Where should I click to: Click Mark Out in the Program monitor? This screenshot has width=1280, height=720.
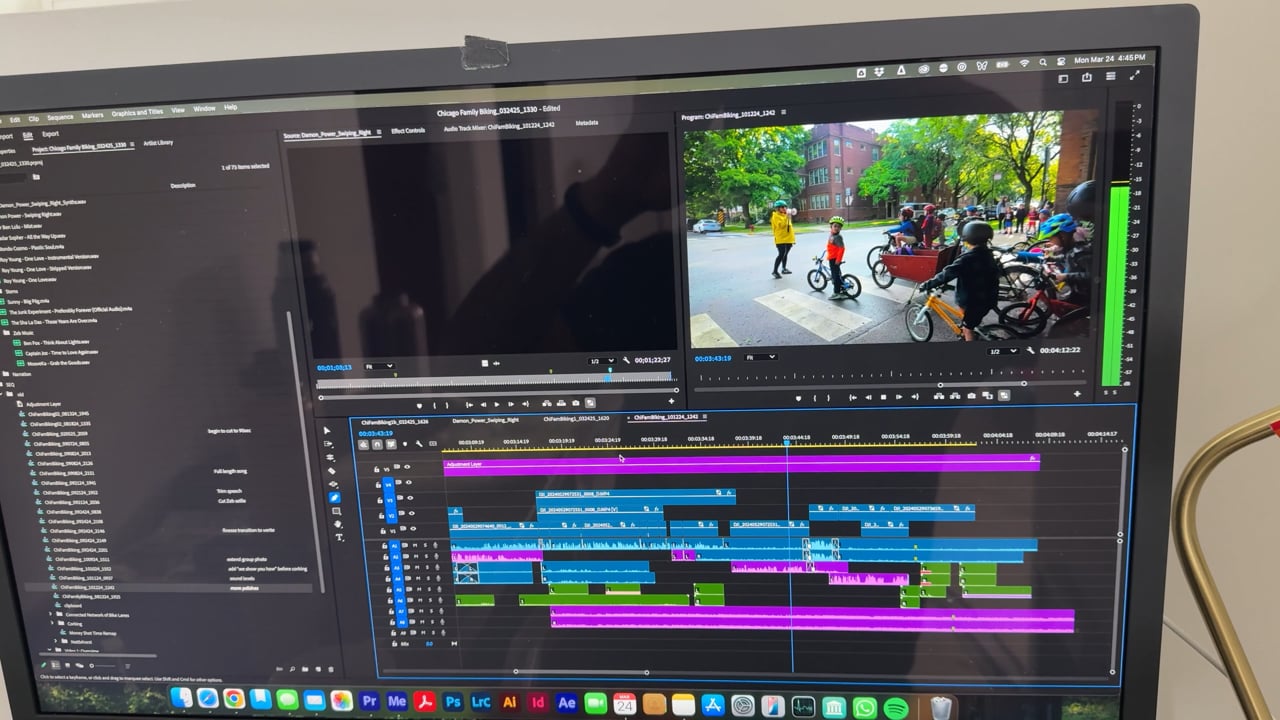[829, 397]
